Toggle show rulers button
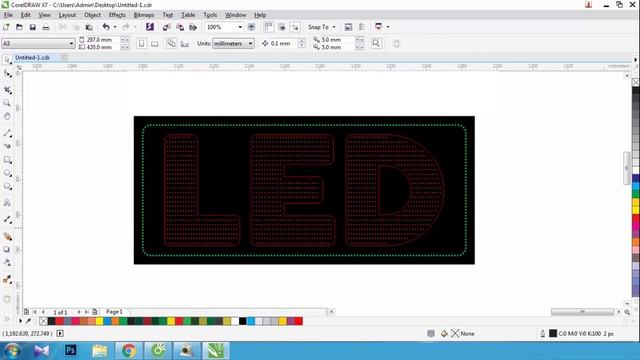This screenshot has height=360, width=640. pyautogui.click(x=268, y=27)
